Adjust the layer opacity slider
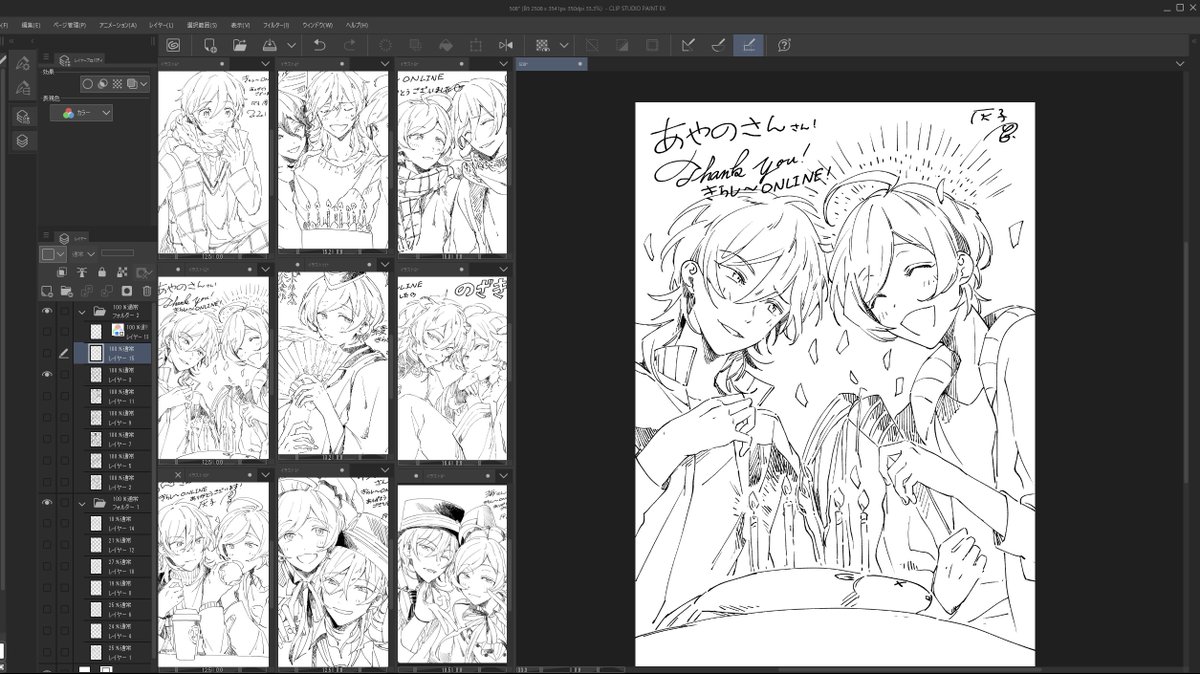Image resolution: width=1200 pixels, height=674 pixels. point(117,254)
